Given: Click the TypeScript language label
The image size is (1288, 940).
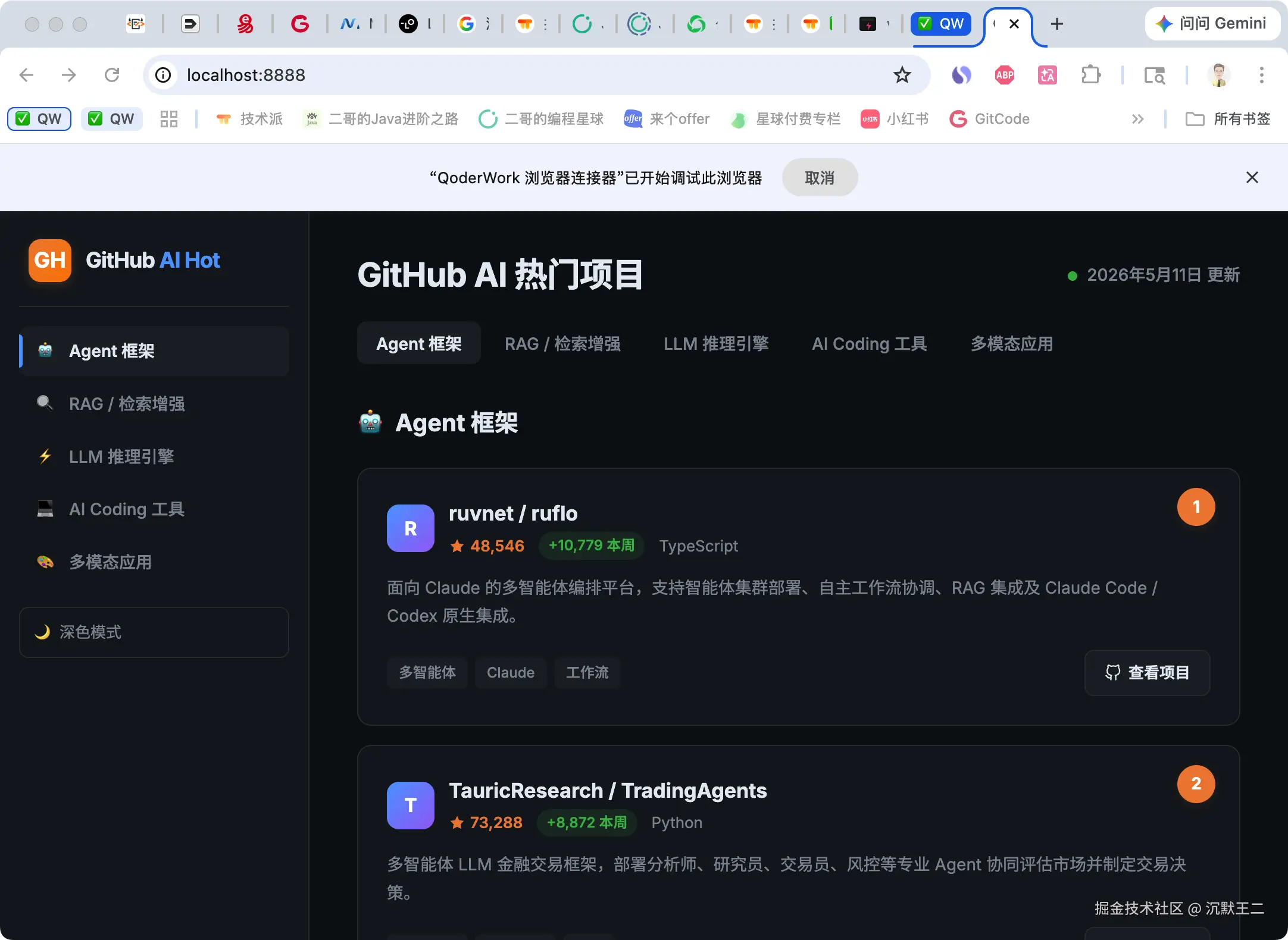Looking at the screenshot, I should coord(699,546).
